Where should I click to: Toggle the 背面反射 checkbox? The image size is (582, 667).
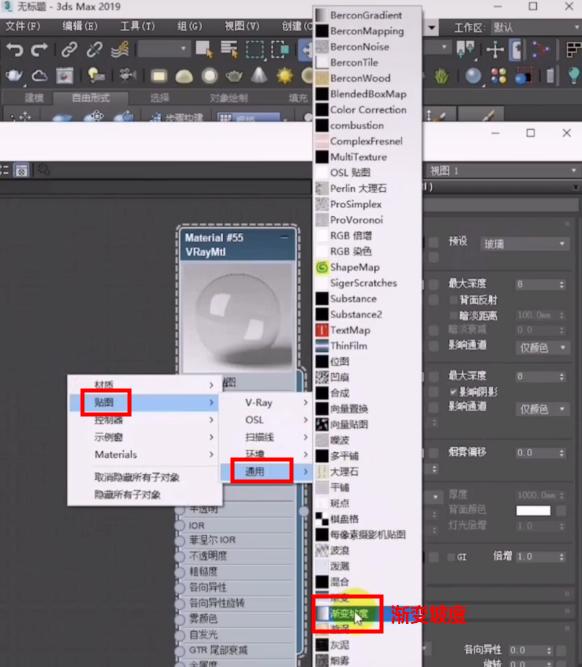tap(453, 300)
